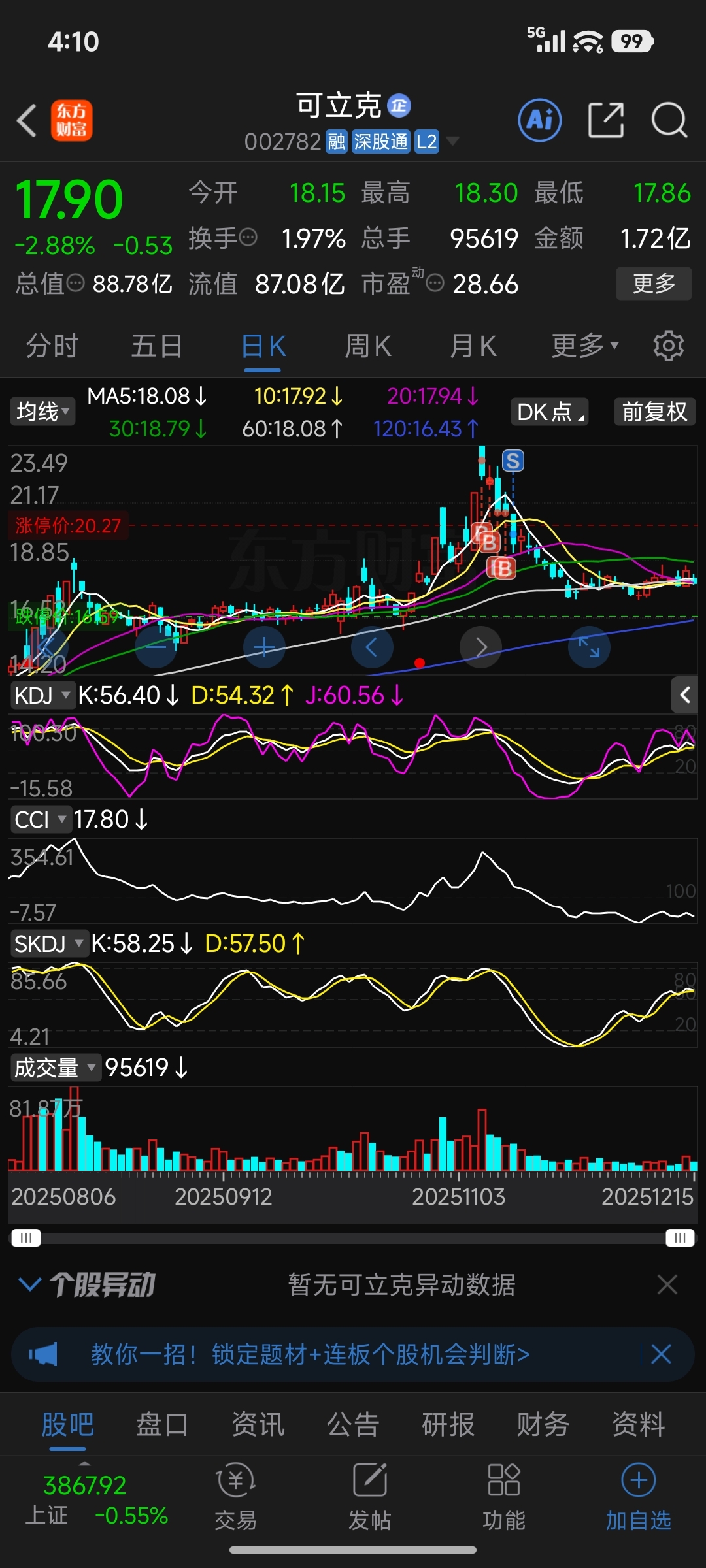This screenshot has height=1568, width=706.
Task: Tap the 深股通 tag
Action: pyautogui.click(x=380, y=141)
